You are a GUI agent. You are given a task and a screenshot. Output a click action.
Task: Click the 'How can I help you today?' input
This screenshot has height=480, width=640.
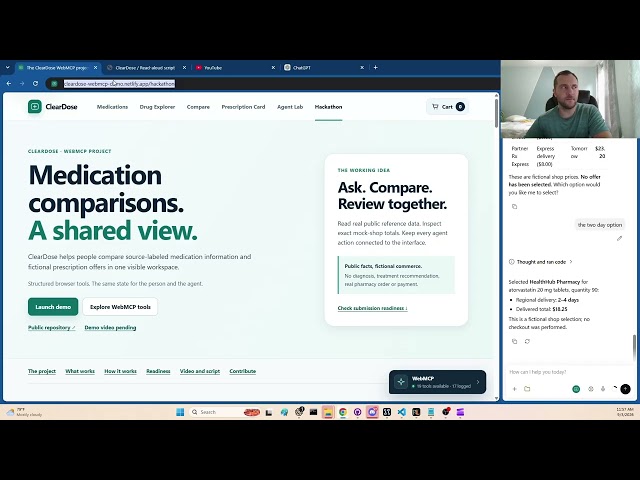569,372
